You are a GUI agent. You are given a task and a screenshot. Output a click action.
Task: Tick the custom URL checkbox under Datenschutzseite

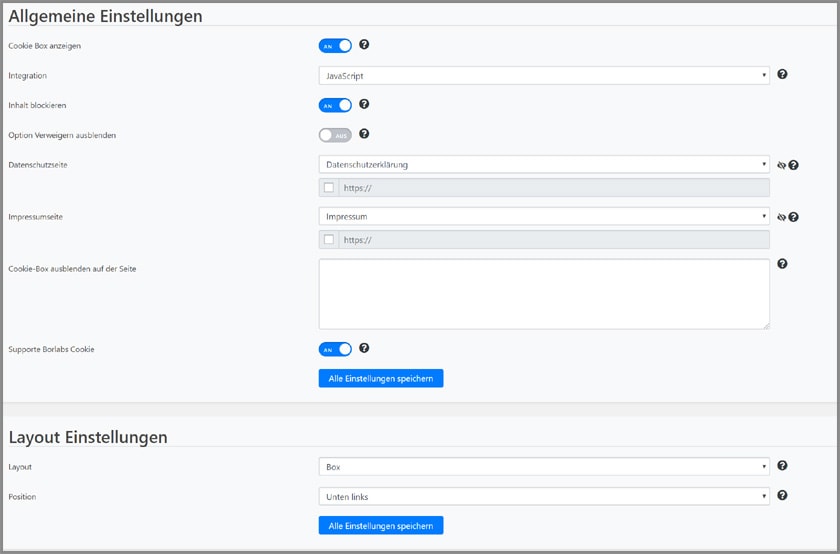(329, 187)
